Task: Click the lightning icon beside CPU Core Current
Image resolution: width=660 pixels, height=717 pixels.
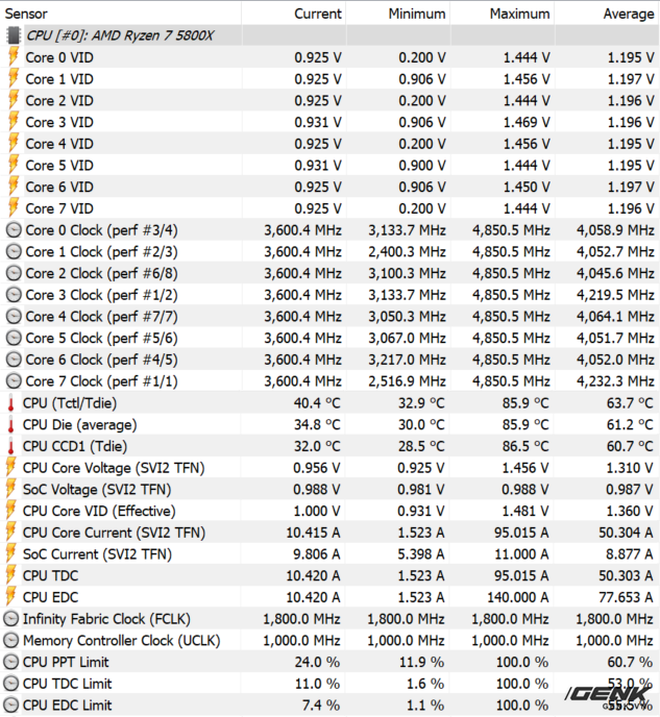Action: coord(11,532)
